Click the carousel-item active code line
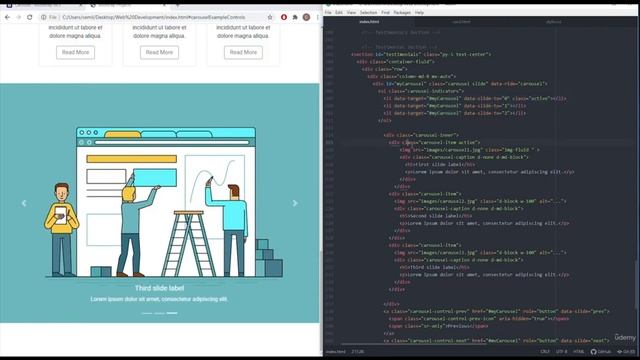This screenshot has width=640, height=360. 434,142
